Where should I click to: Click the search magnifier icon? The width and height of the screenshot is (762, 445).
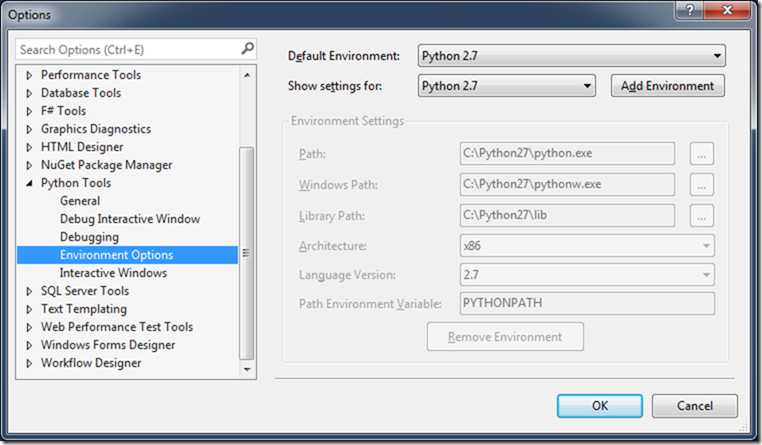(x=247, y=48)
